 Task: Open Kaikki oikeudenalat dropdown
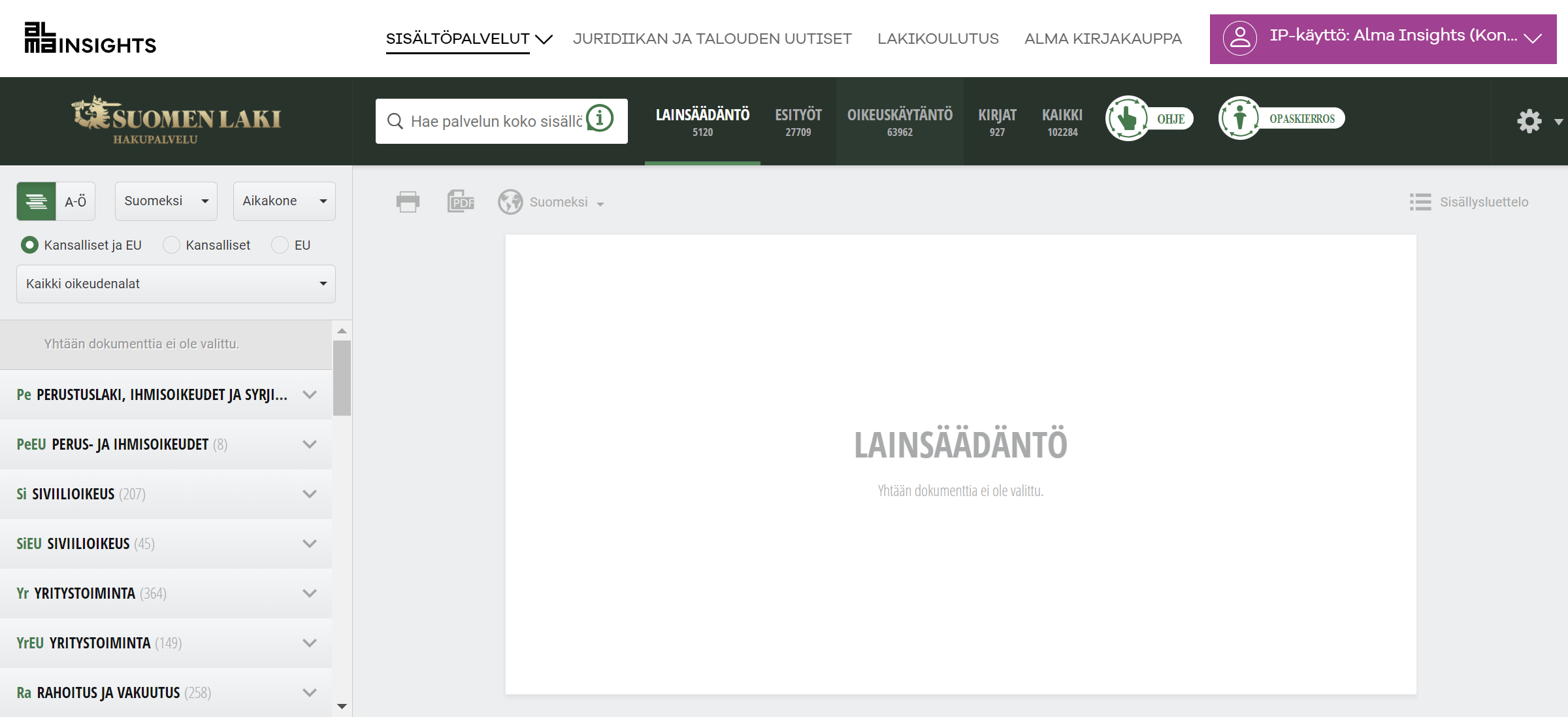click(176, 284)
